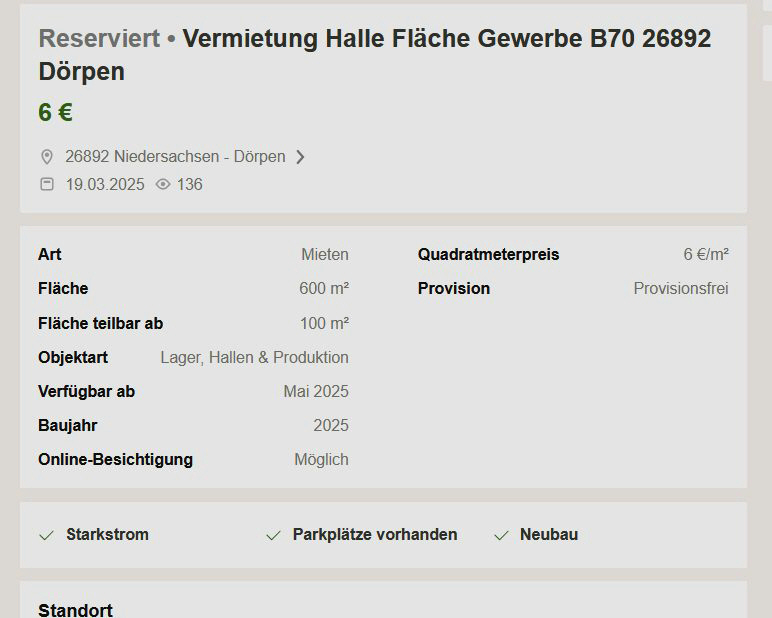Click the Quadratmeterpreis value 6 €/m²
This screenshot has height=618, width=772.
[706, 255]
